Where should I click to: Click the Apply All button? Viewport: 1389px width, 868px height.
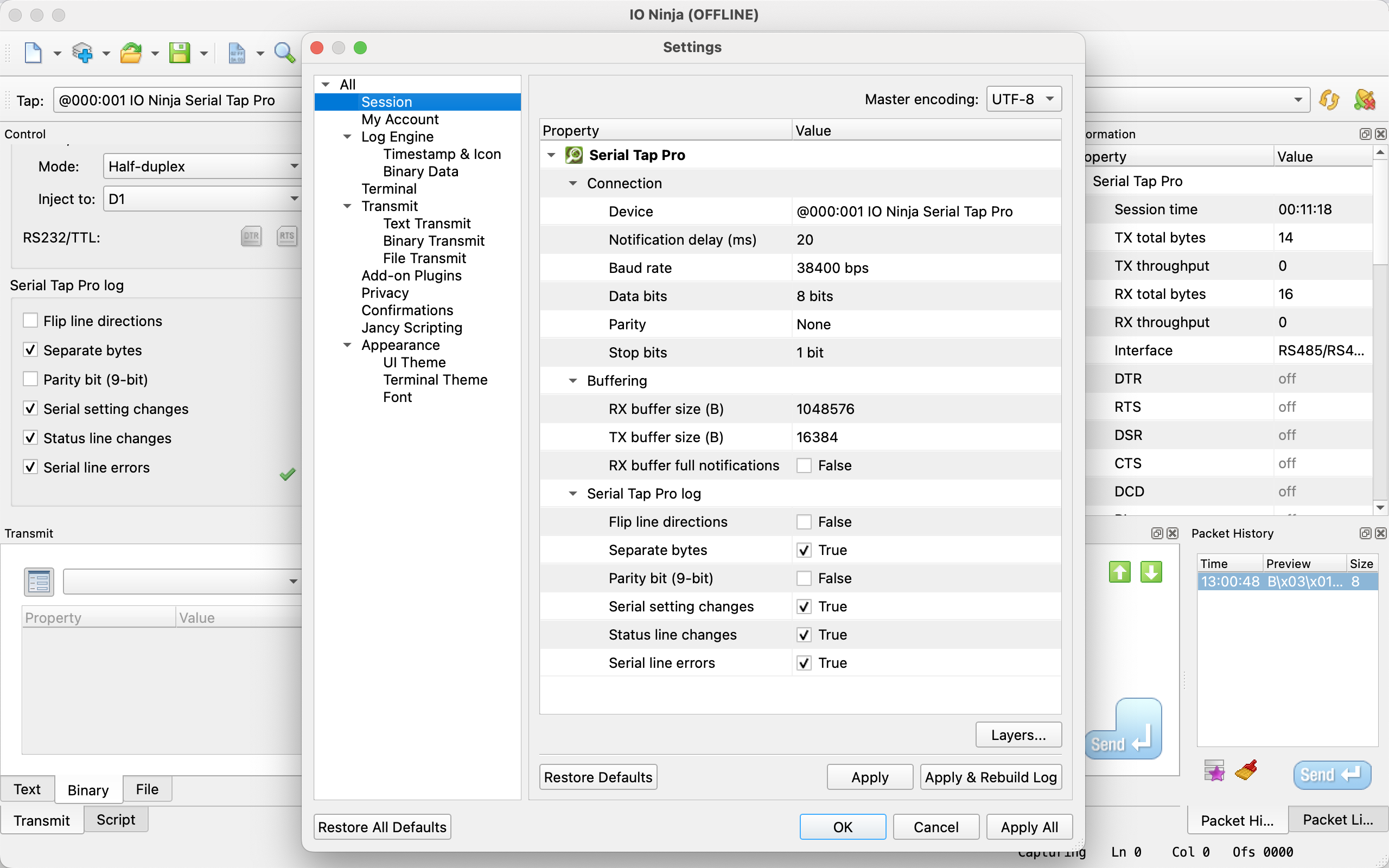(x=1029, y=827)
